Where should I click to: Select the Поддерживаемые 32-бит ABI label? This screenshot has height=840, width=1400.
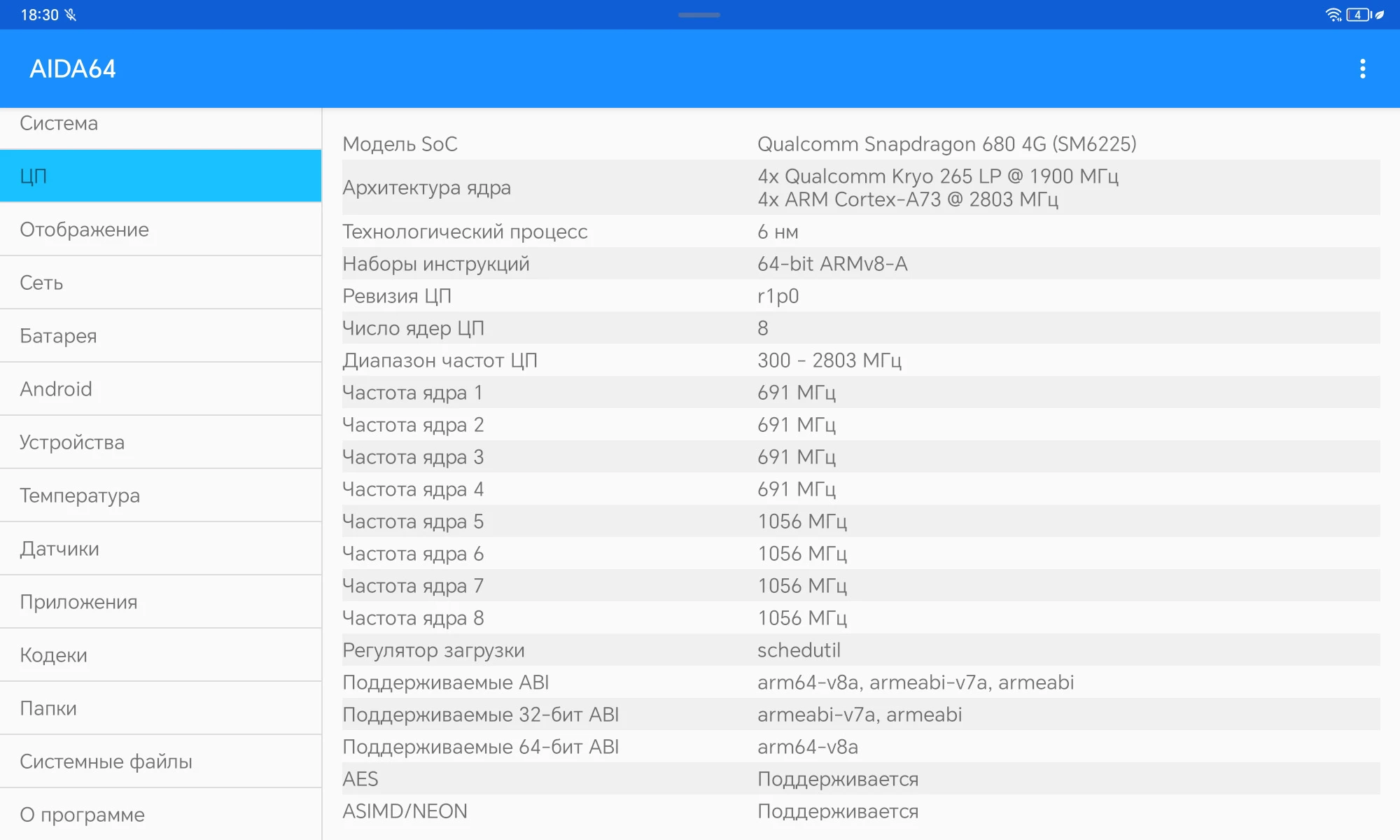(480, 715)
